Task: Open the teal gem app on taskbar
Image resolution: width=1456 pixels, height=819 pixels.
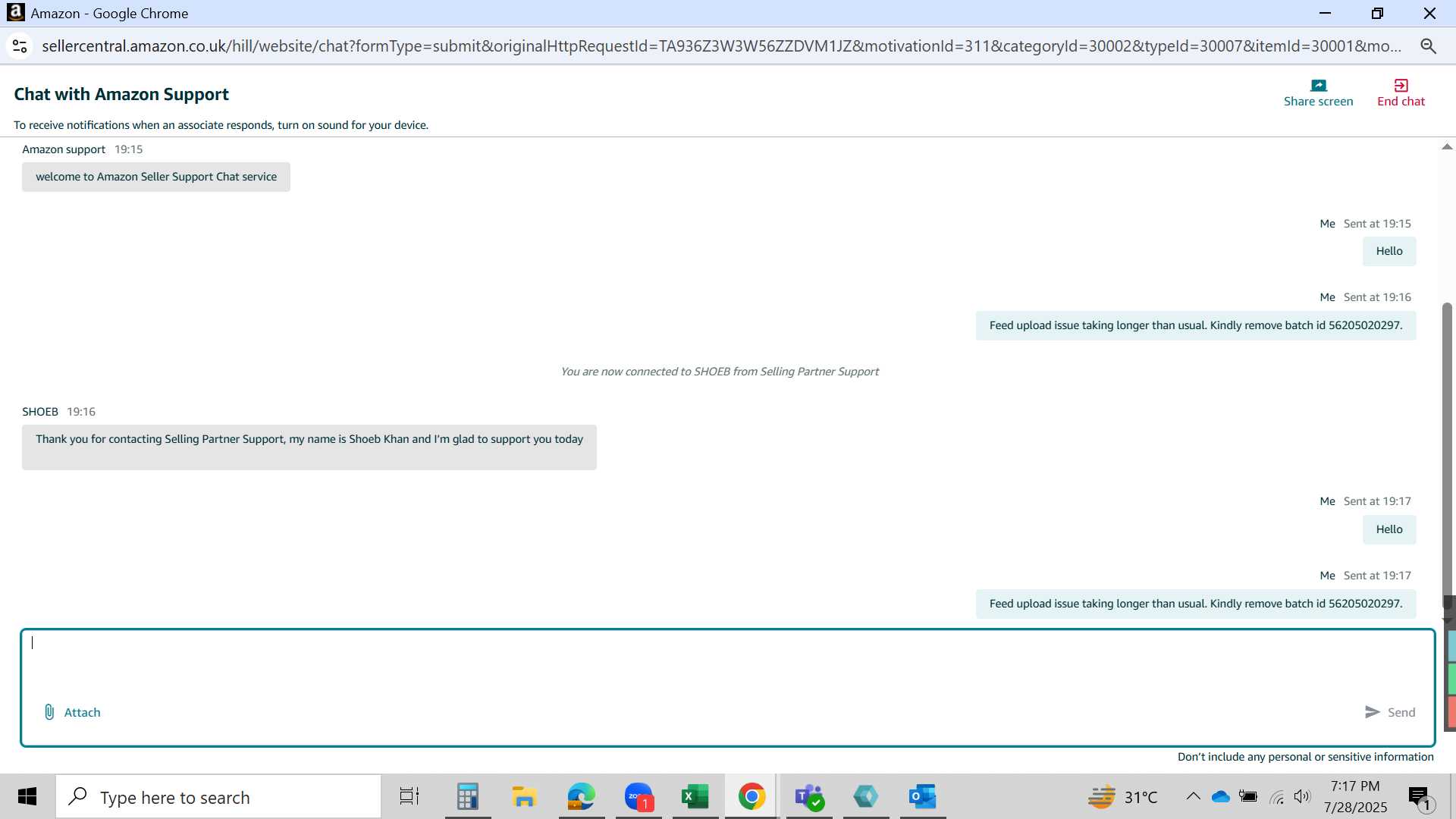Action: pos(866,797)
